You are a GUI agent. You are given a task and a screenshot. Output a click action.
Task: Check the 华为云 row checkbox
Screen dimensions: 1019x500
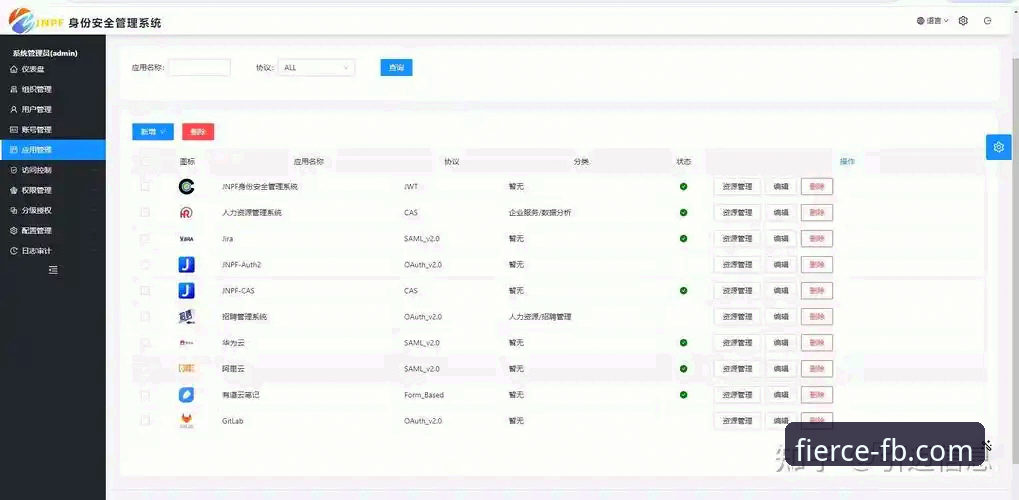145,343
